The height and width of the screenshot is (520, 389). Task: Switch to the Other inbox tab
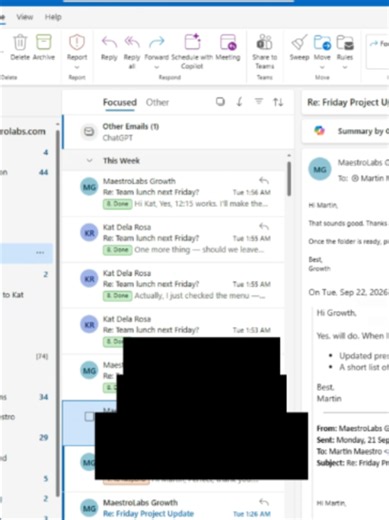[157, 102]
